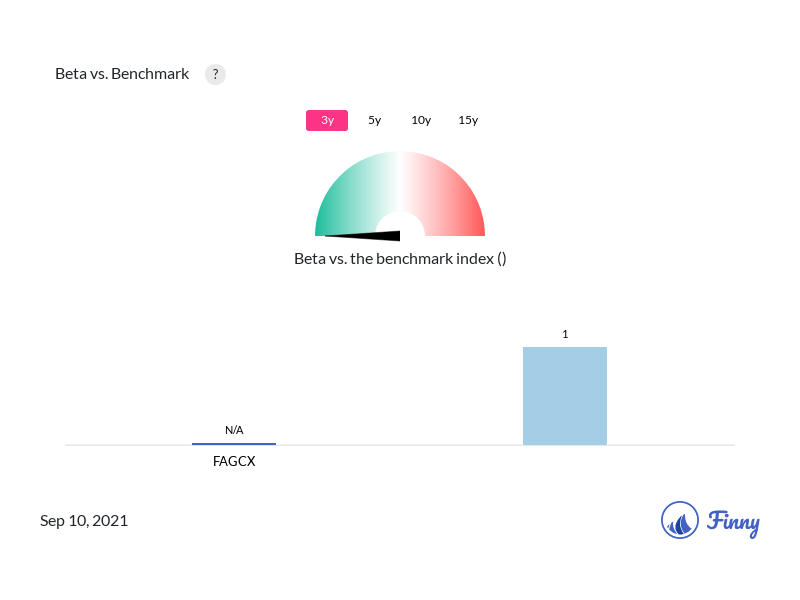Switch to the 5y period tab
800x600 pixels.
[374, 120]
